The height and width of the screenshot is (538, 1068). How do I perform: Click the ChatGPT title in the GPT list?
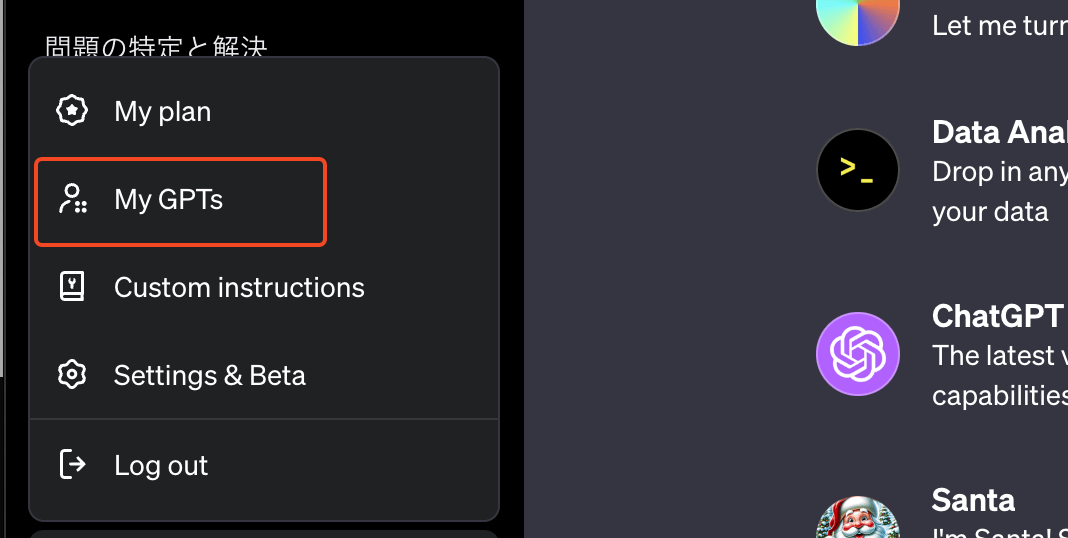(x=998, y=316)
